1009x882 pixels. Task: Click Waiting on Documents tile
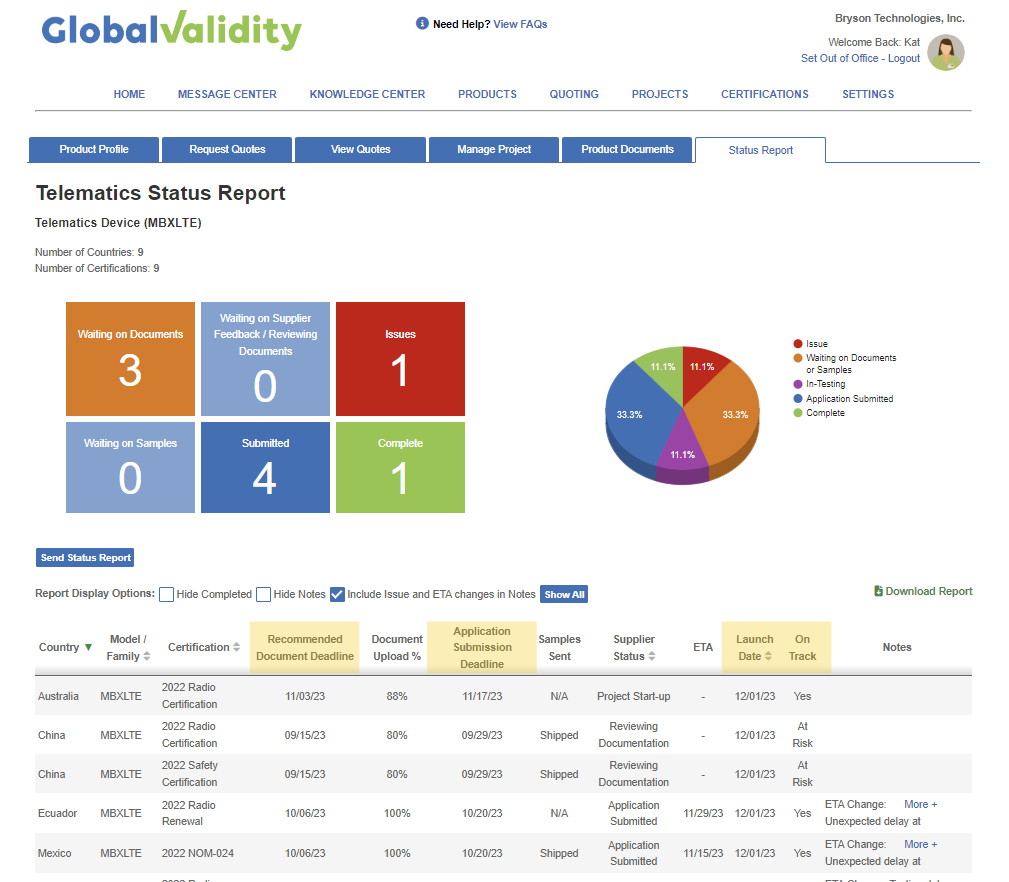coord(130,359)
